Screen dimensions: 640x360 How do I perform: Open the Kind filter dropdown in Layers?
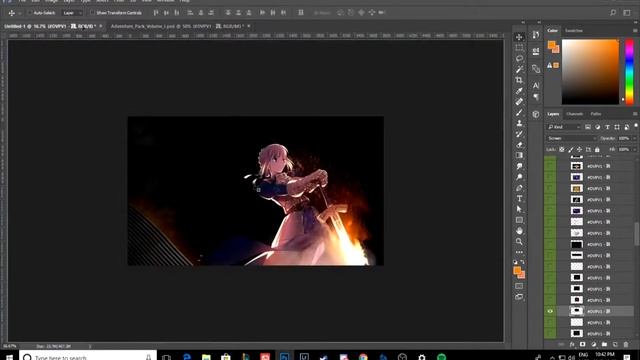click(x=564, y=127)
